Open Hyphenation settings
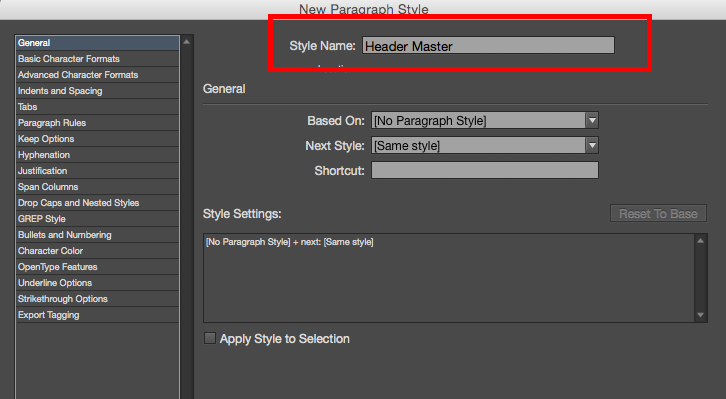This screenshot has height=399, width=726. tap(97, 155)
